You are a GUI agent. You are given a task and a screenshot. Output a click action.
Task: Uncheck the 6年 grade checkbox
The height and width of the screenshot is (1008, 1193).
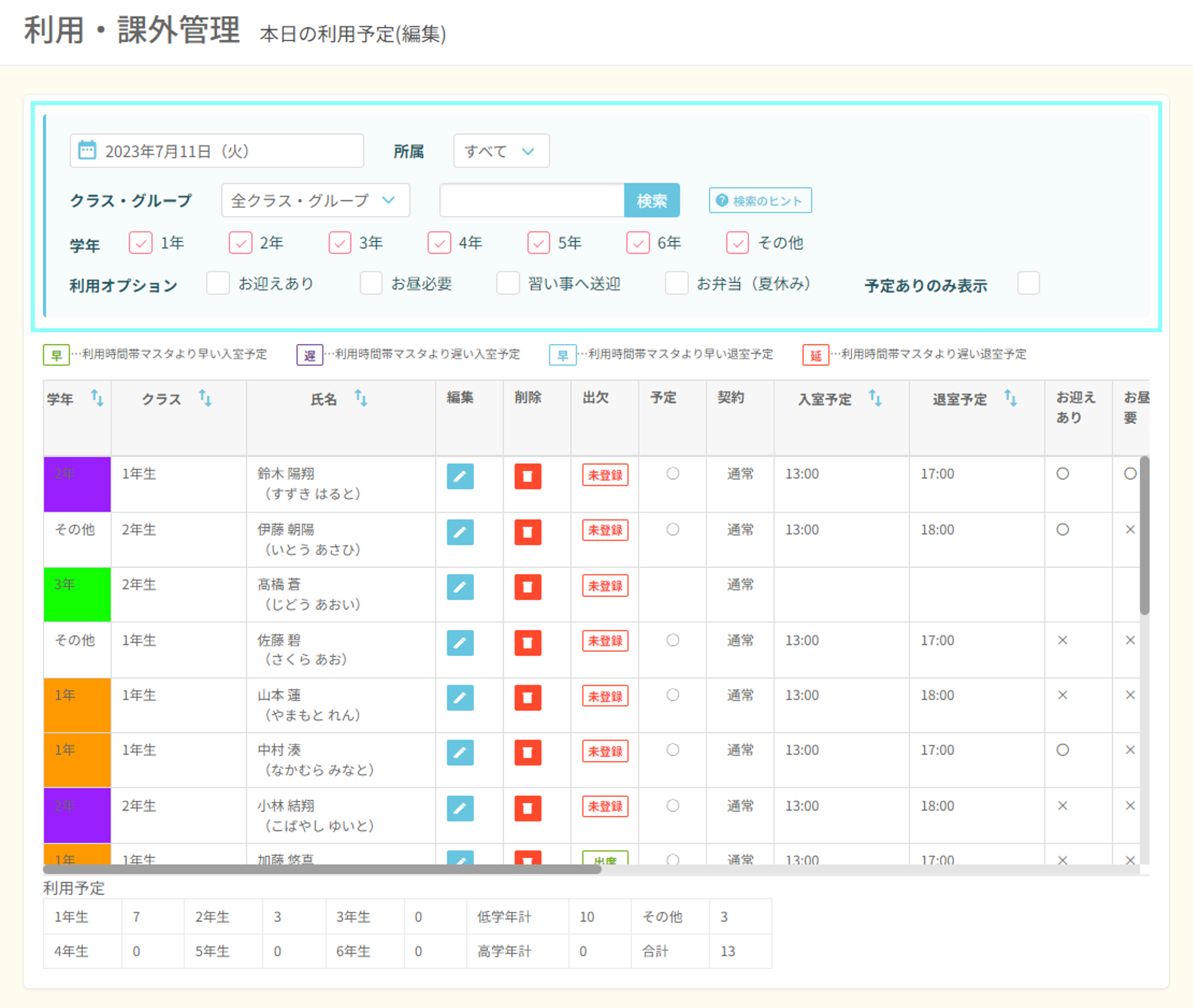click(638, 243)
